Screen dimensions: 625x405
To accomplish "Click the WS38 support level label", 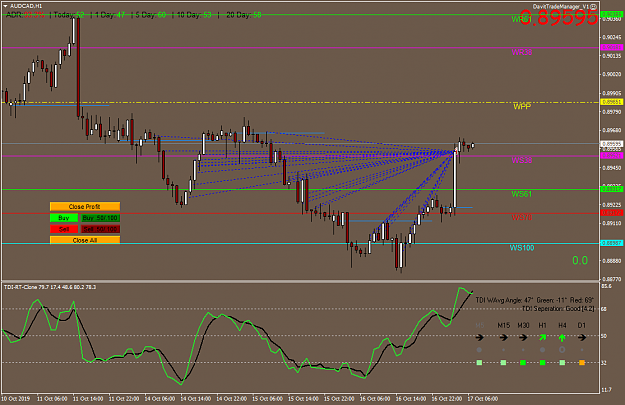I will tap(522, 160).
